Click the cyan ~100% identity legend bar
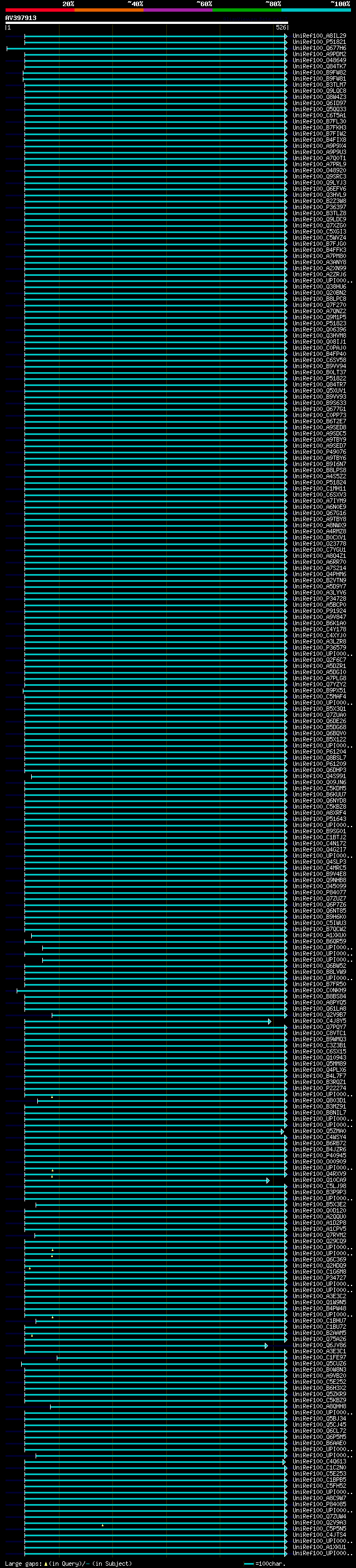The image size is (356, 1568). pos(316,10)
